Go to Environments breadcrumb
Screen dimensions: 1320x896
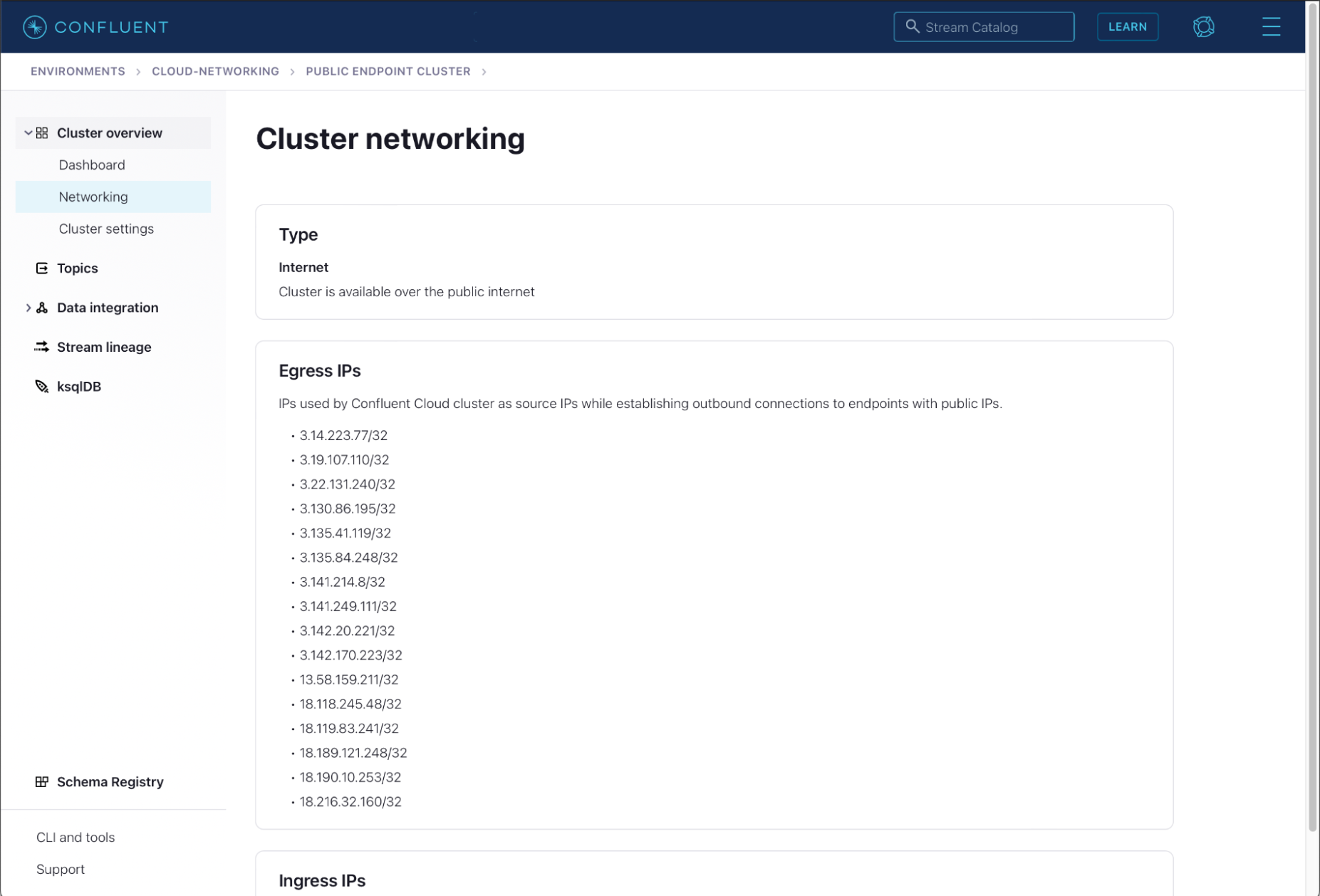point(78,71)
